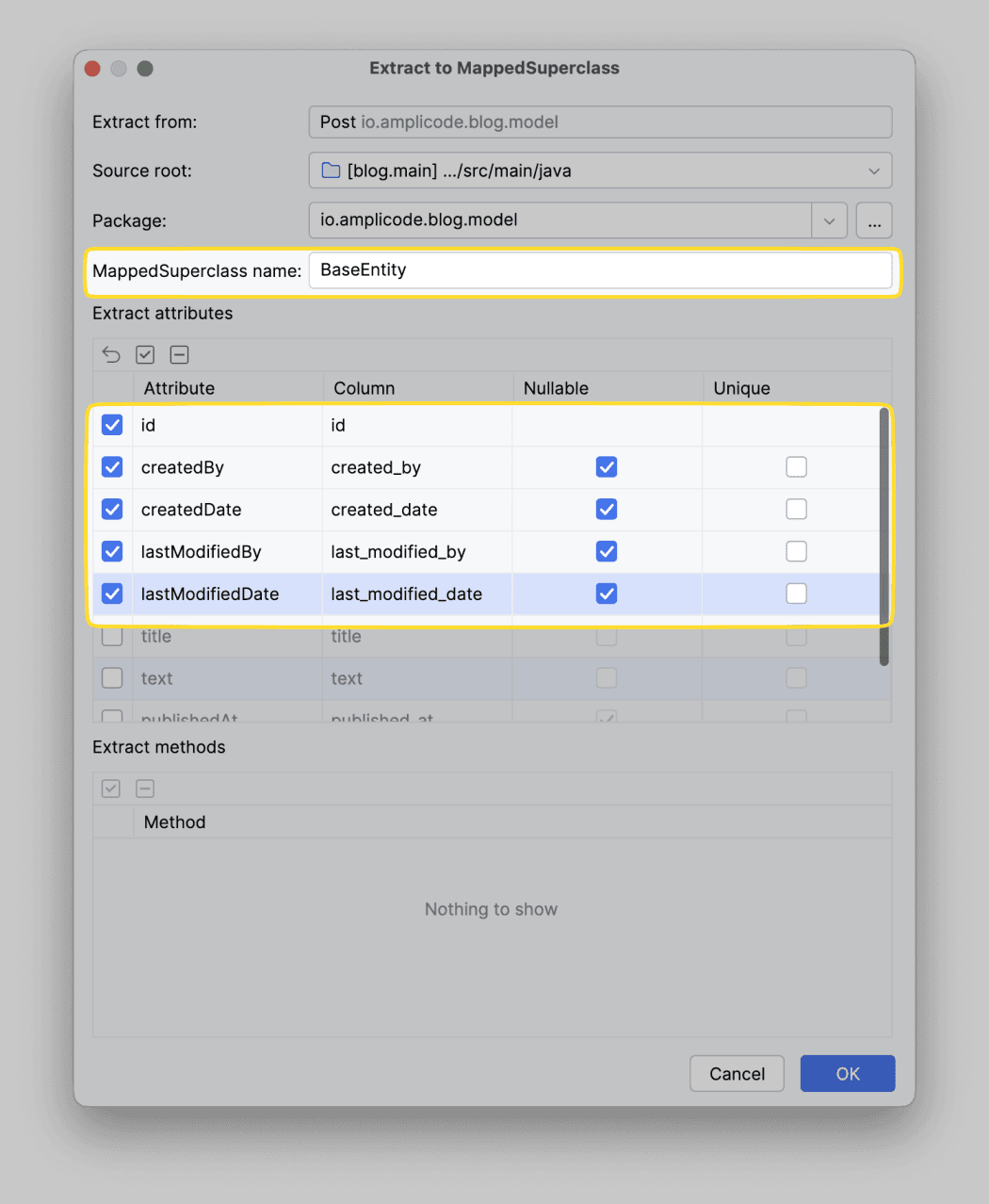The width and height of the screenshot is (989, 1204).
Task: Click select-all icon in Extract methods toolbar
Action: click(111, 789)
